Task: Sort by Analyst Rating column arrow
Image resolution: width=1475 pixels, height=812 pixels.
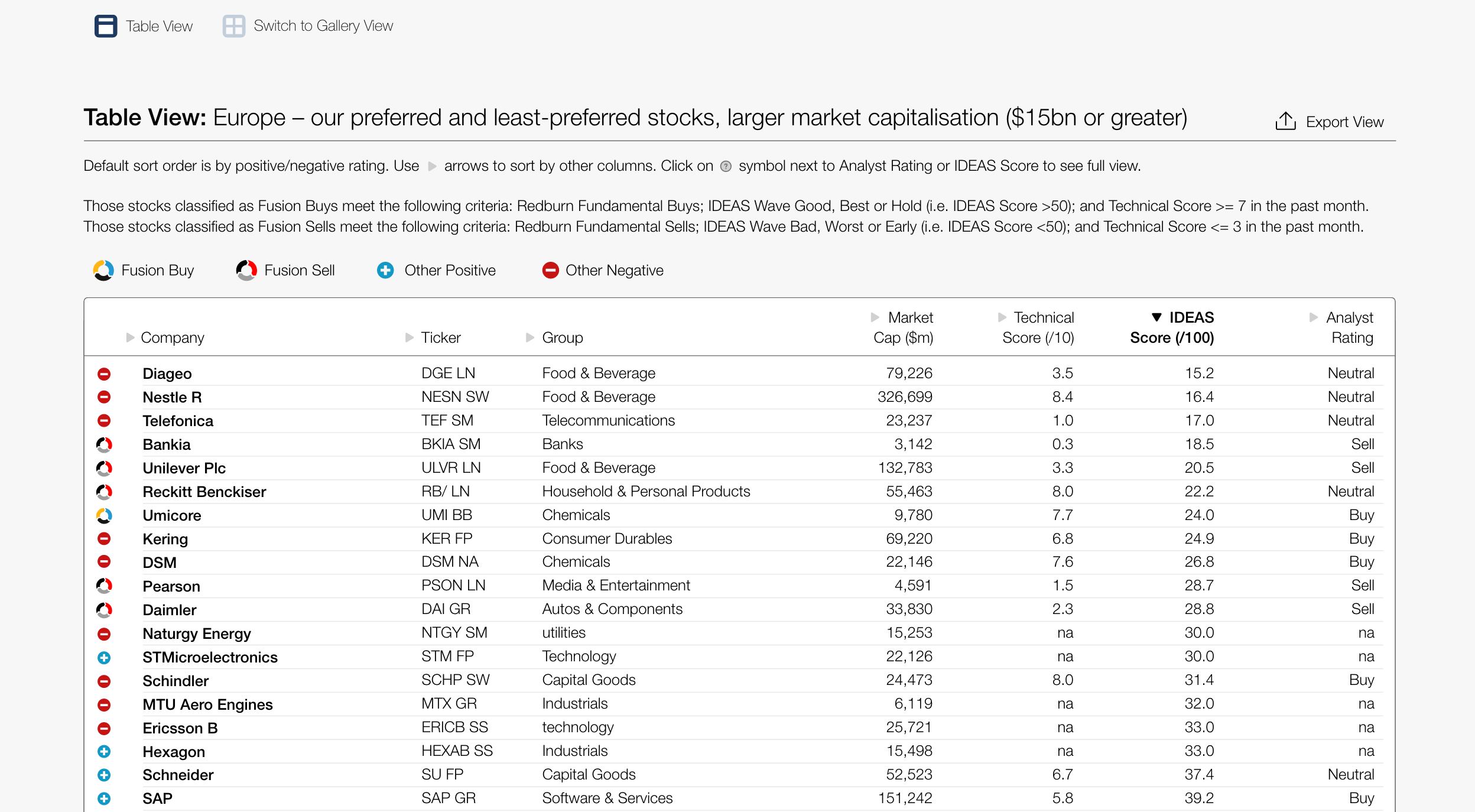Action: pos(1314,317)
